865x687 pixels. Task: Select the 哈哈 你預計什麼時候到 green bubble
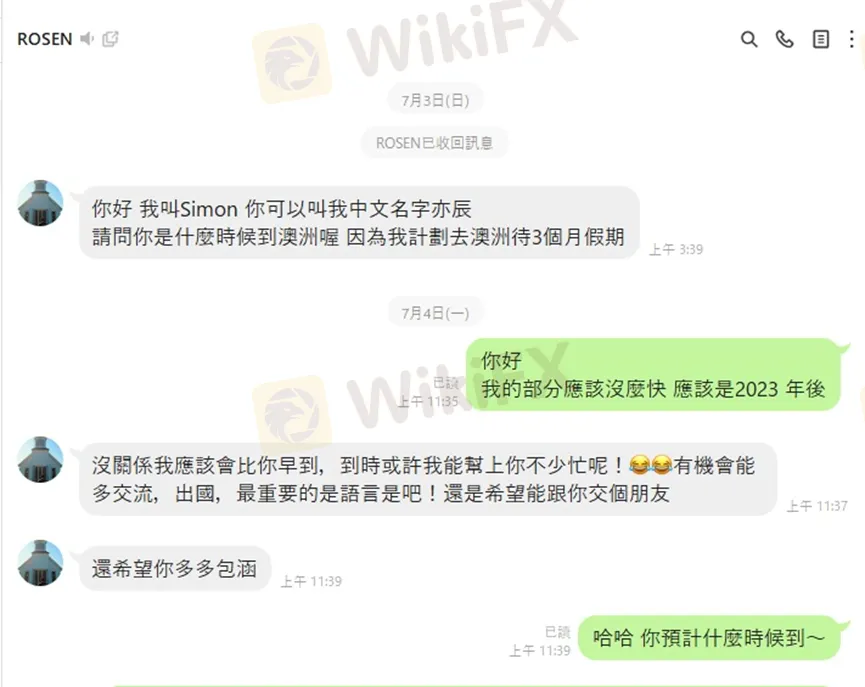[x=709, y=638]
